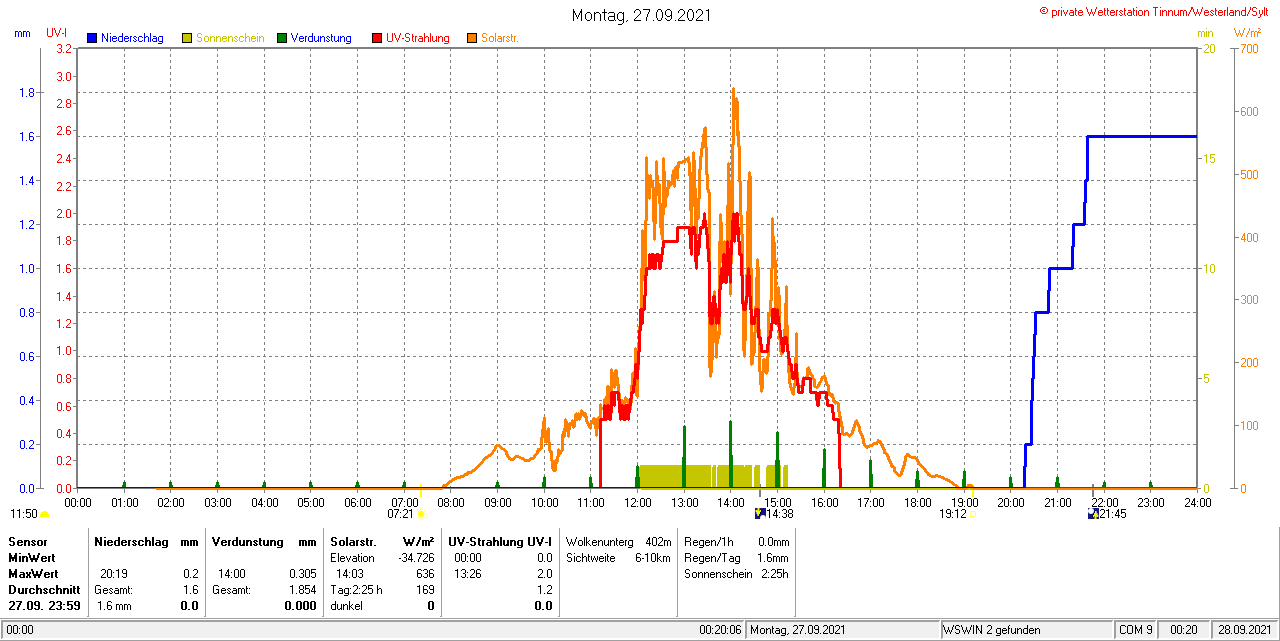Click the min axis unit label
1280x641 pixels.
(x=1205, y=33)
